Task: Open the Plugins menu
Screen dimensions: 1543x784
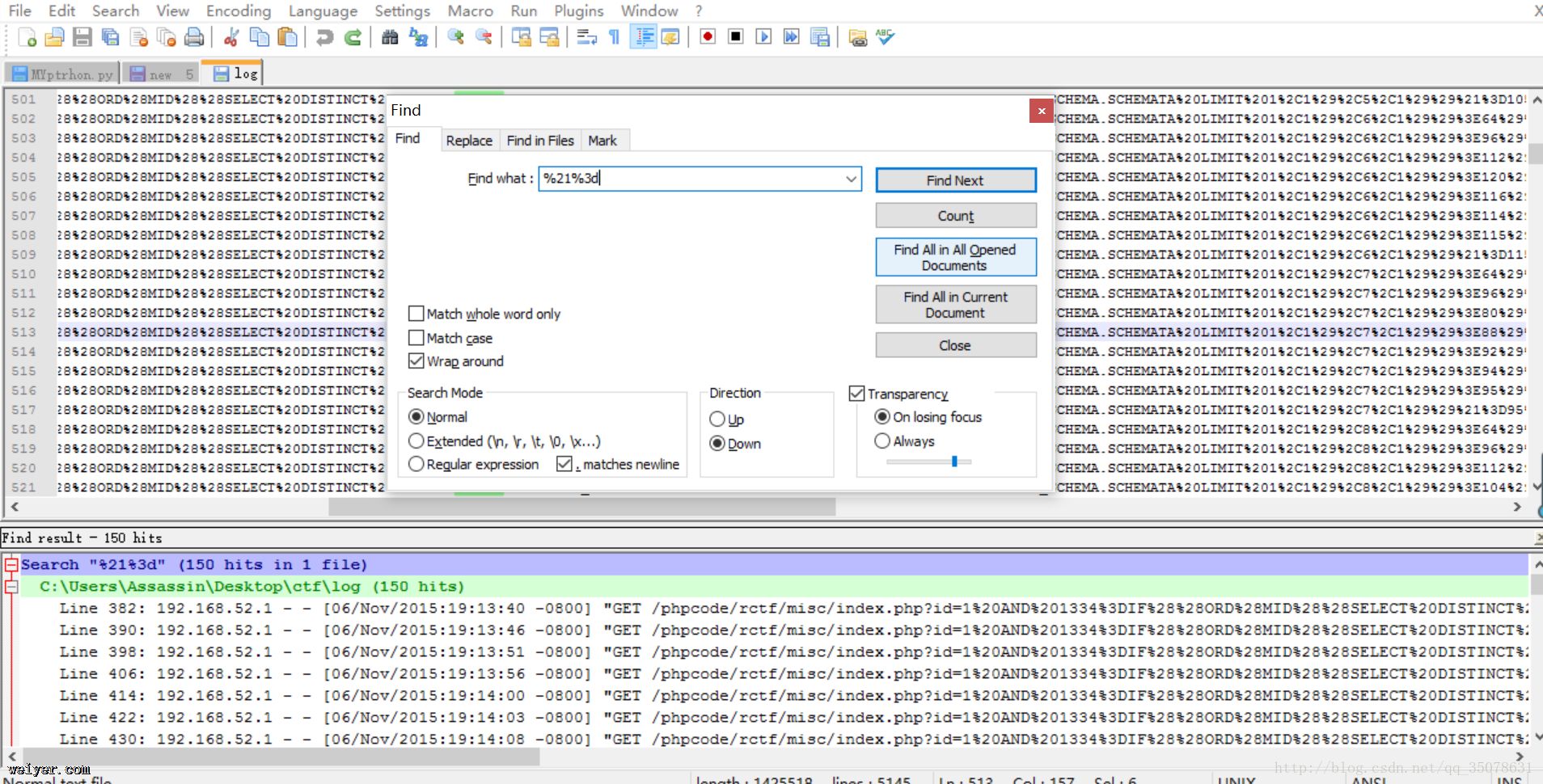Action: (578, 11)
